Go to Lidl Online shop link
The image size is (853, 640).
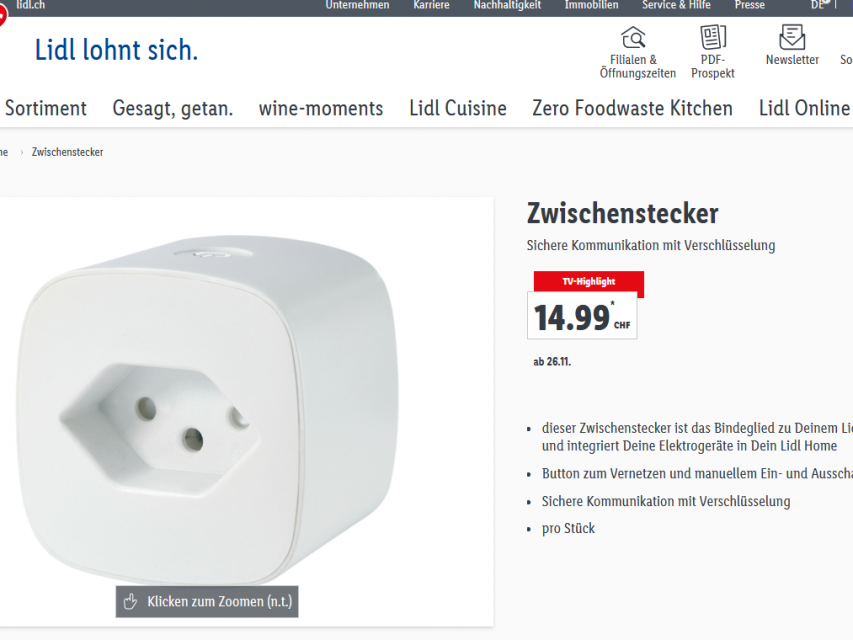click(805, 108)
